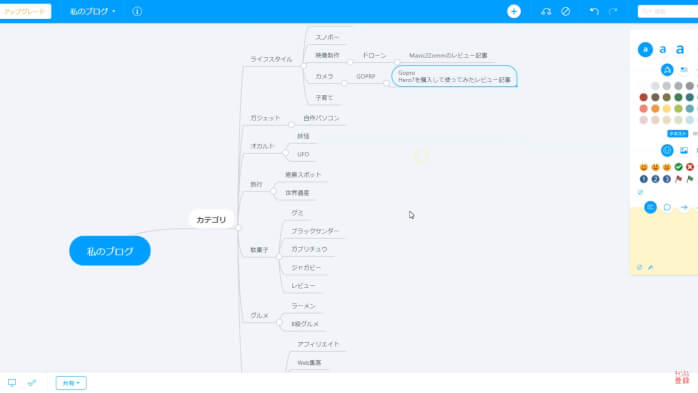
Task: Click the アップグレード button
Action: 25,11
